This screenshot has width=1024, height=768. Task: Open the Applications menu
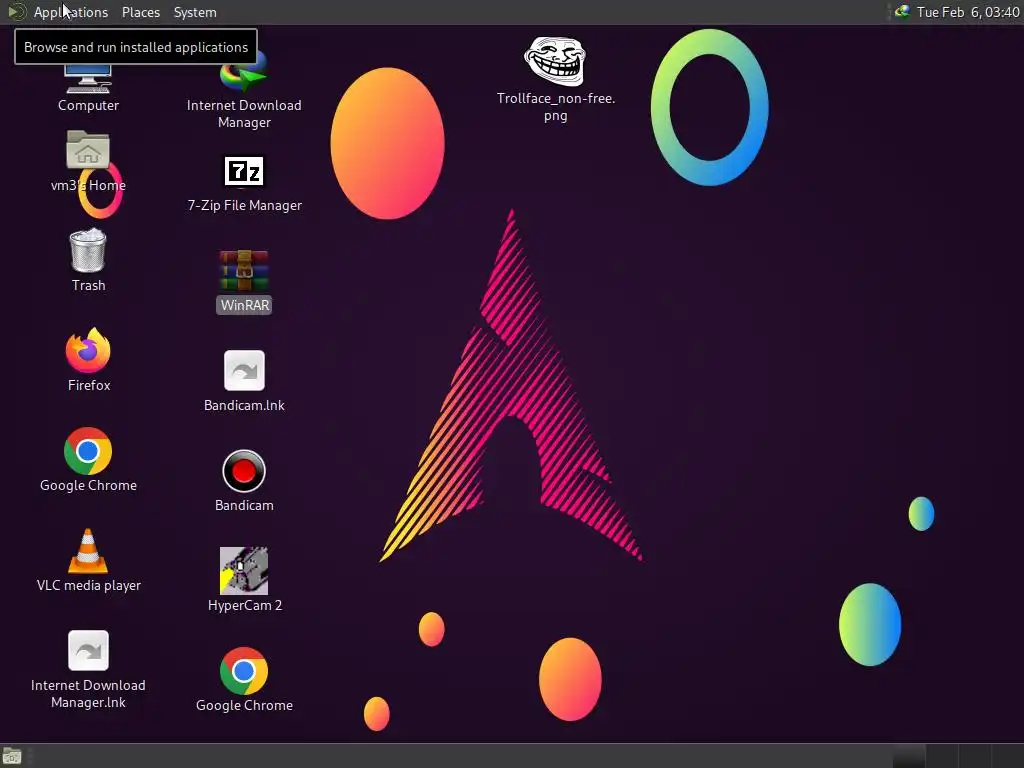tap(71, 12)
